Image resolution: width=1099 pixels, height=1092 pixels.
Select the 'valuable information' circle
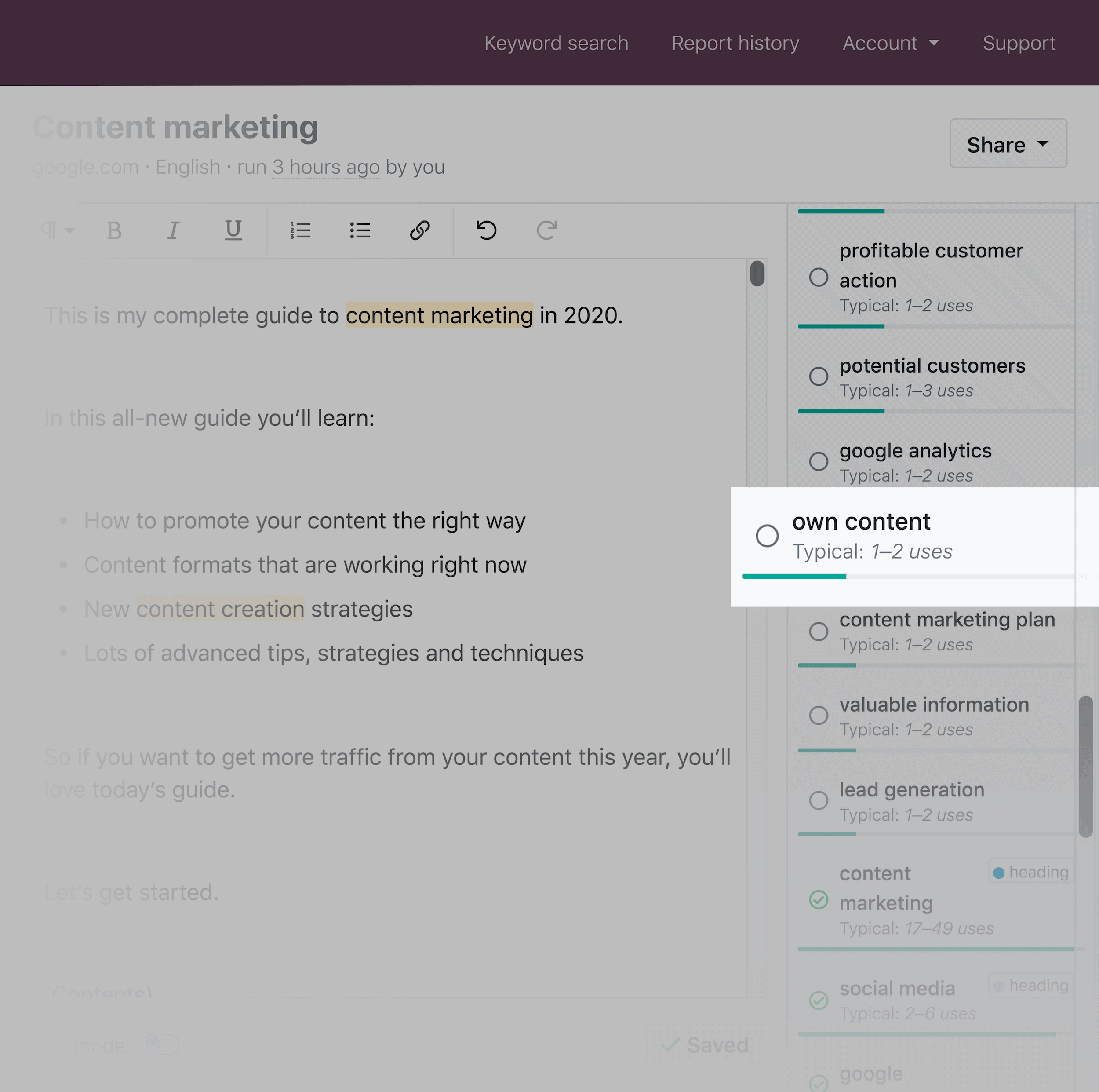click(x=819, y=715)
